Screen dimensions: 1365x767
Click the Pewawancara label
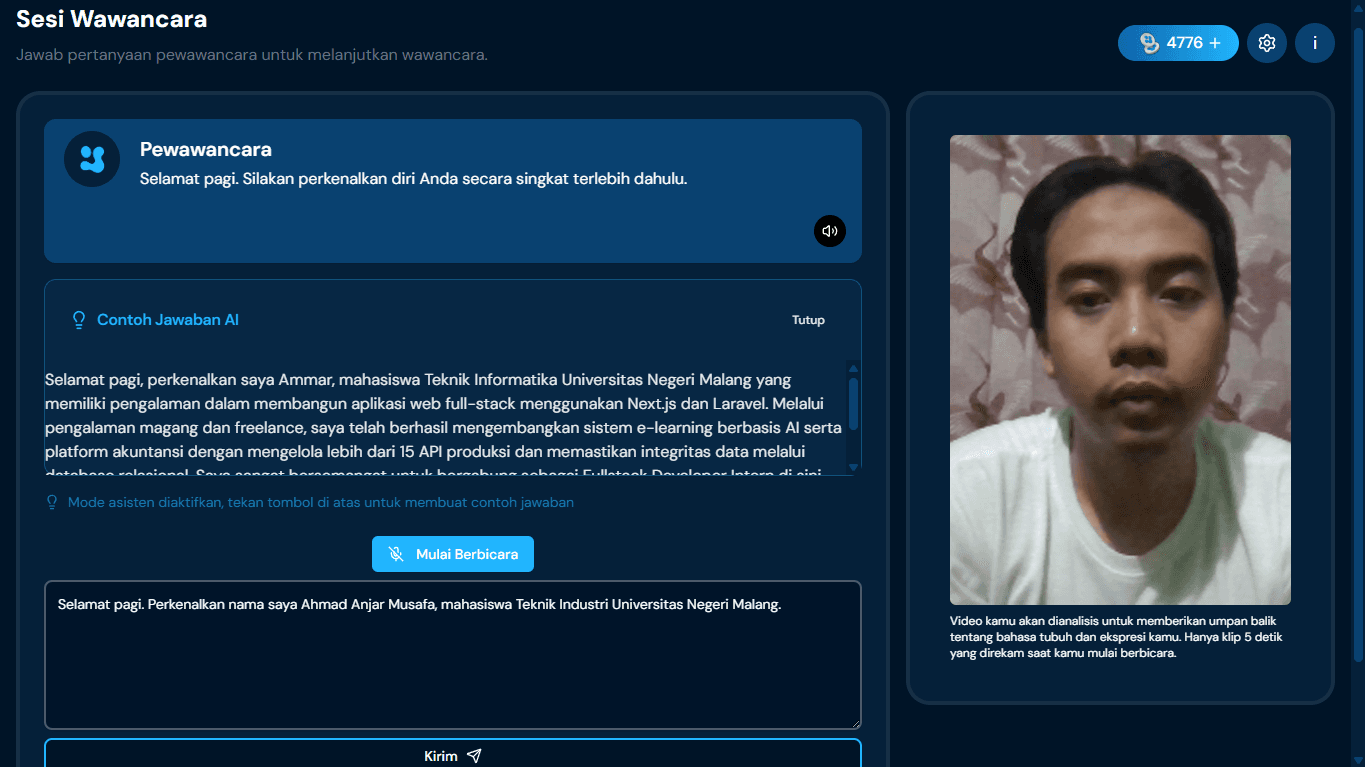tap(206, 149)
